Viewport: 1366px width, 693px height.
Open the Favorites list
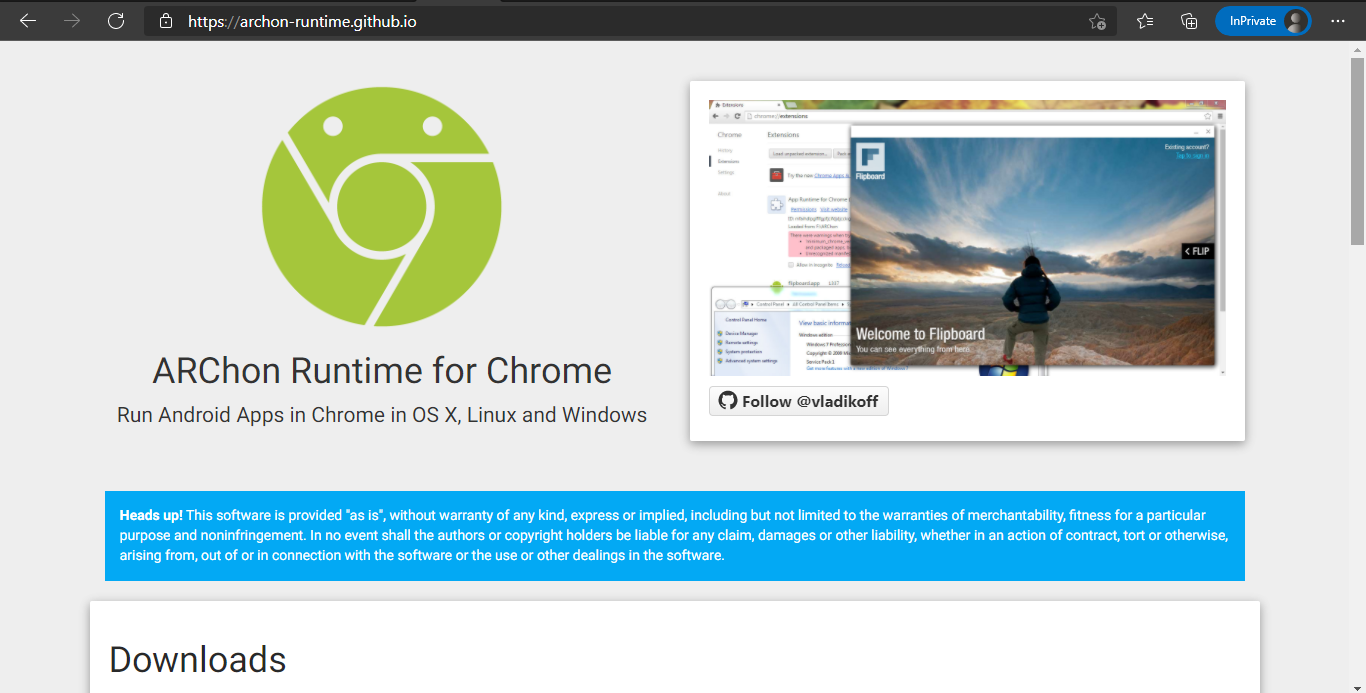point(1145,21)
